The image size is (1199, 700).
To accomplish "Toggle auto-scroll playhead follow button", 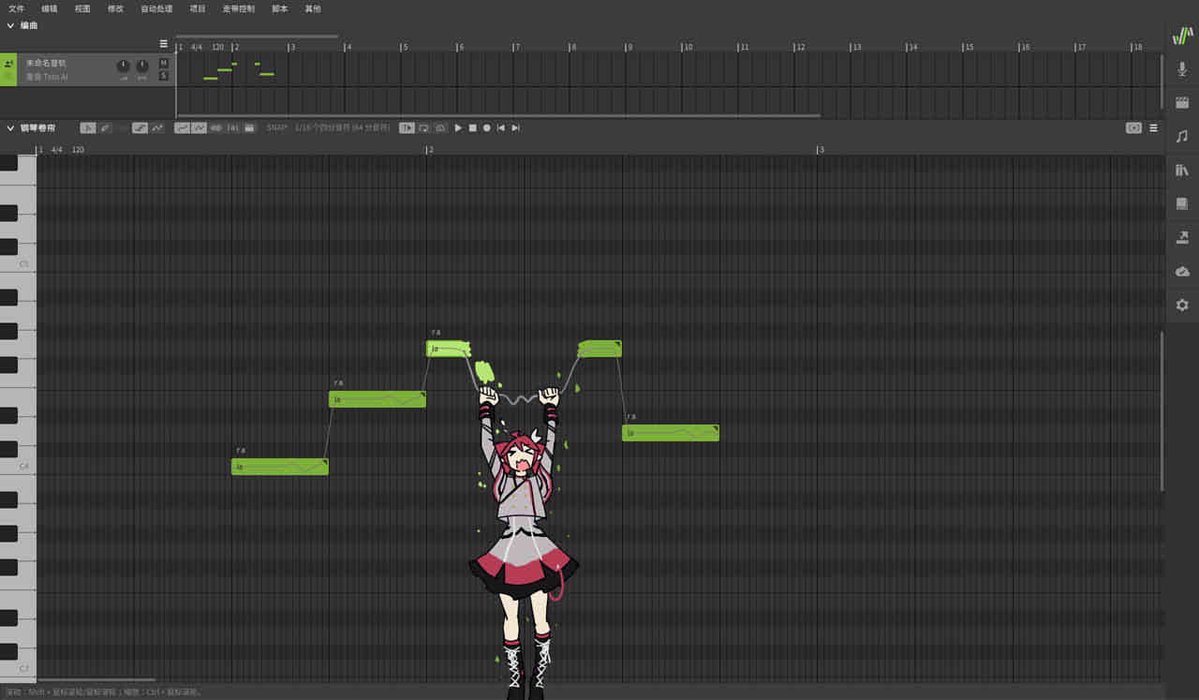I will point(407,128).
